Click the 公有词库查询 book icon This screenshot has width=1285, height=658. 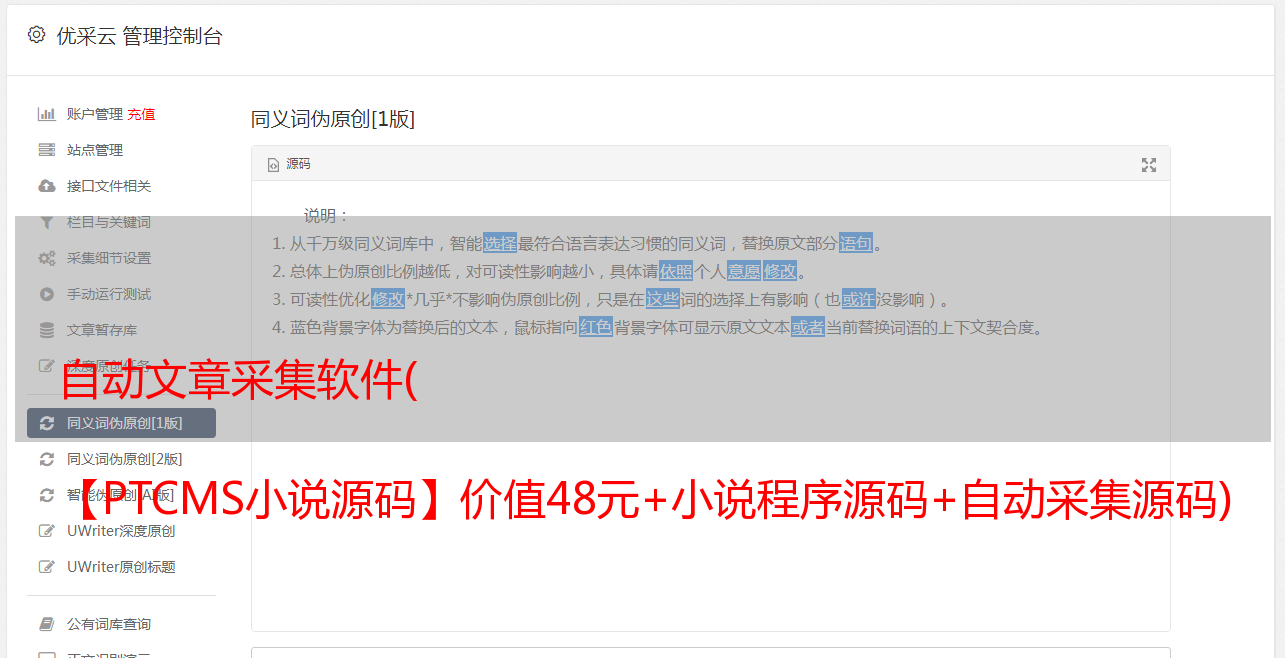click(x=46, y=624)
